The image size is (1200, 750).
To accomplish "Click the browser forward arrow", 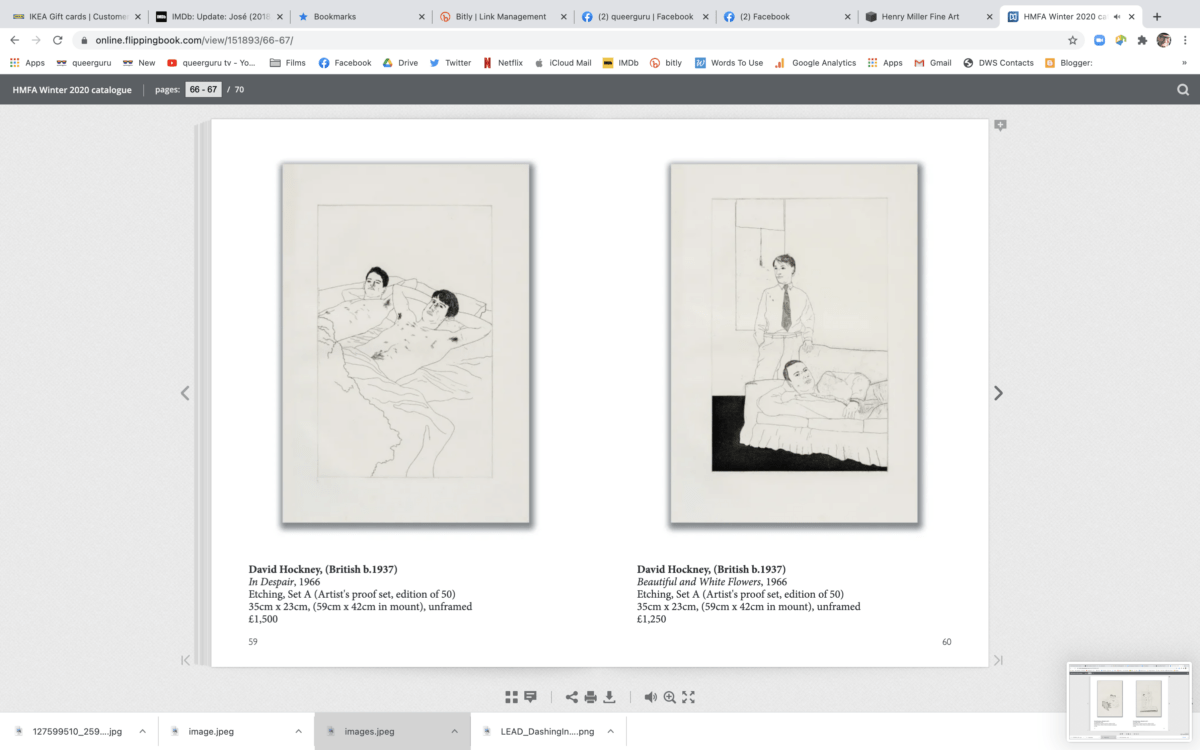I will [36, 40].
